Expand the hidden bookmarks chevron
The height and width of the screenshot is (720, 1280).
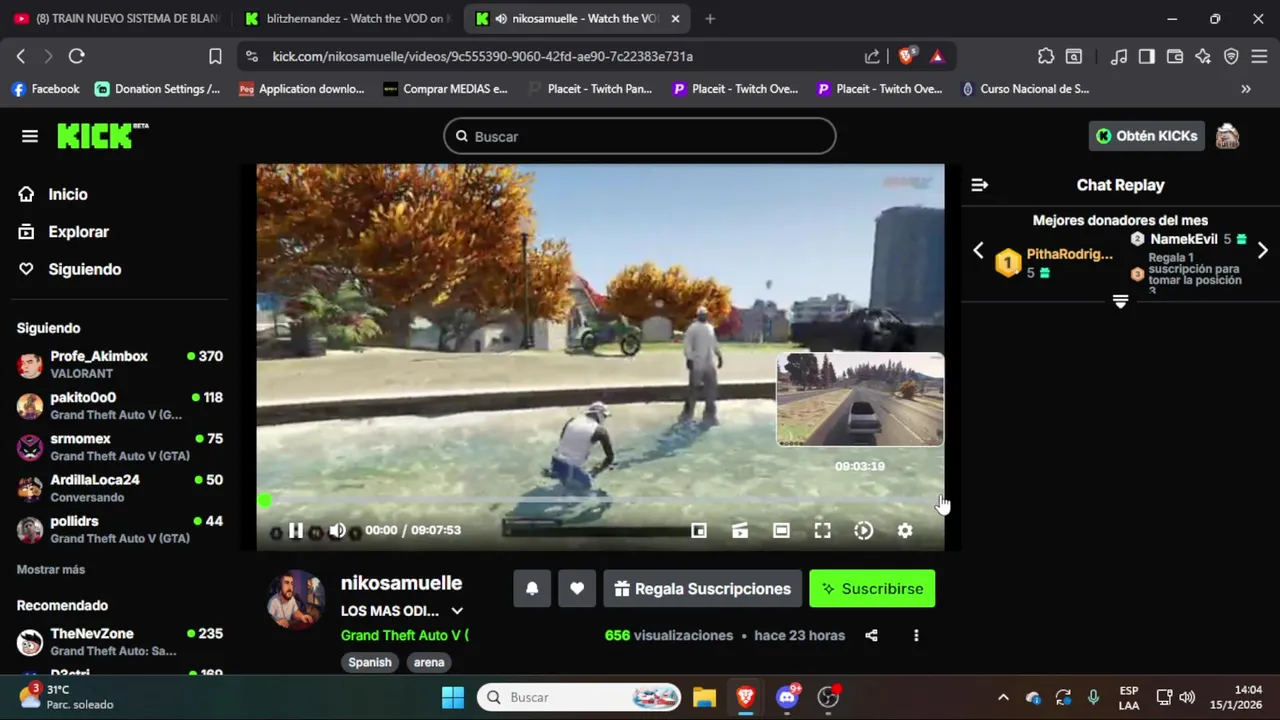click(1245, 89)
